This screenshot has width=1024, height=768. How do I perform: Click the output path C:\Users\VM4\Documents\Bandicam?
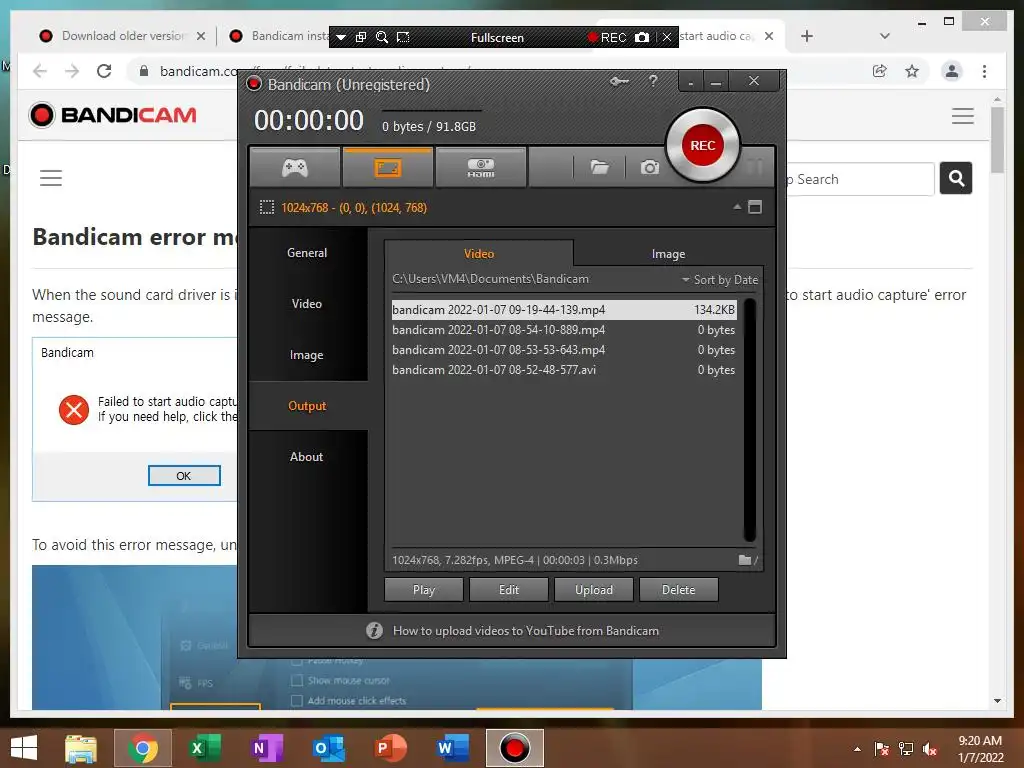[490, 279]
